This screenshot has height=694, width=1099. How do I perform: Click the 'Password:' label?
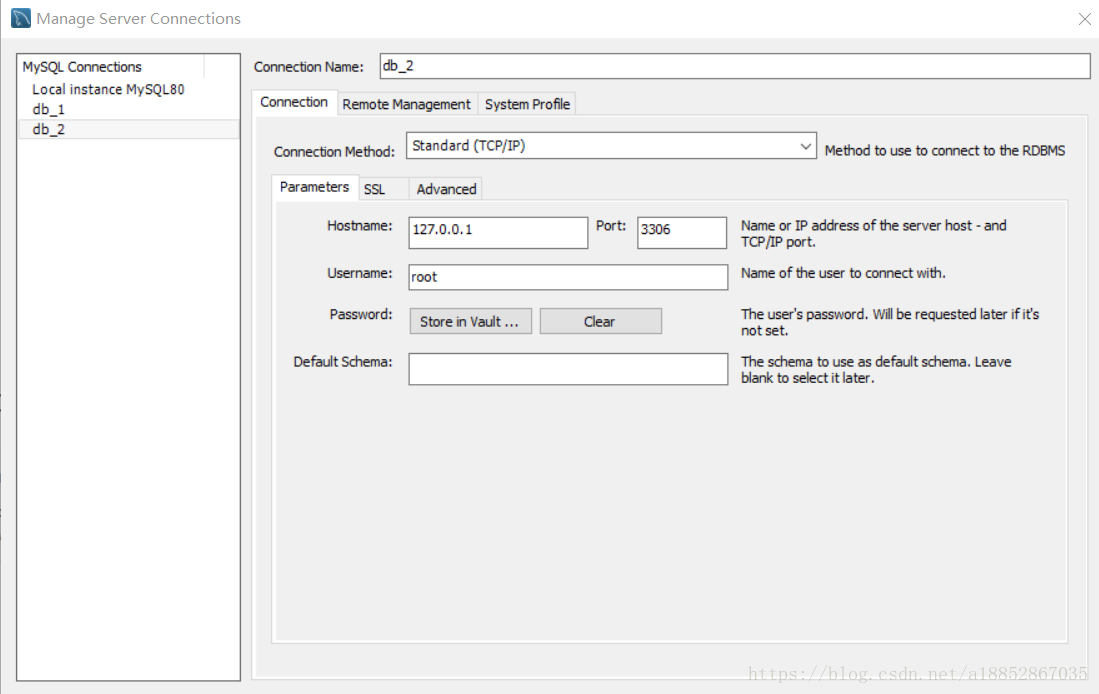point(361,315)
